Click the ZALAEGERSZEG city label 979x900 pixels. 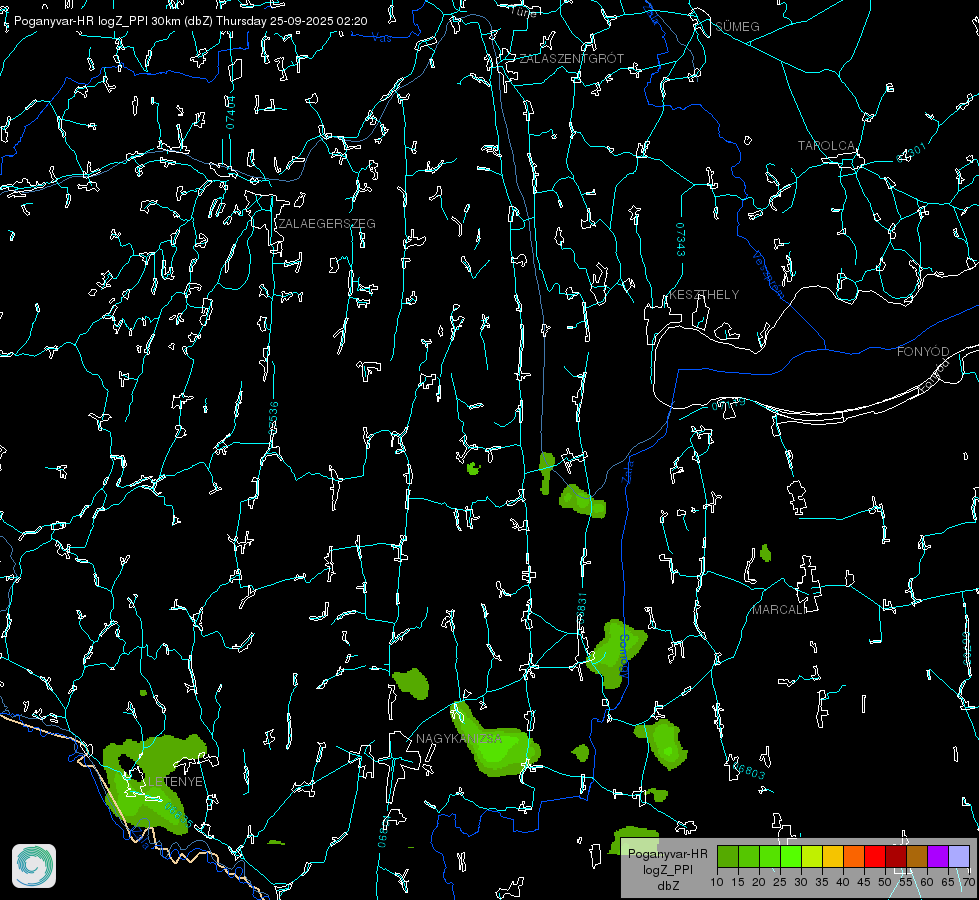327,224
